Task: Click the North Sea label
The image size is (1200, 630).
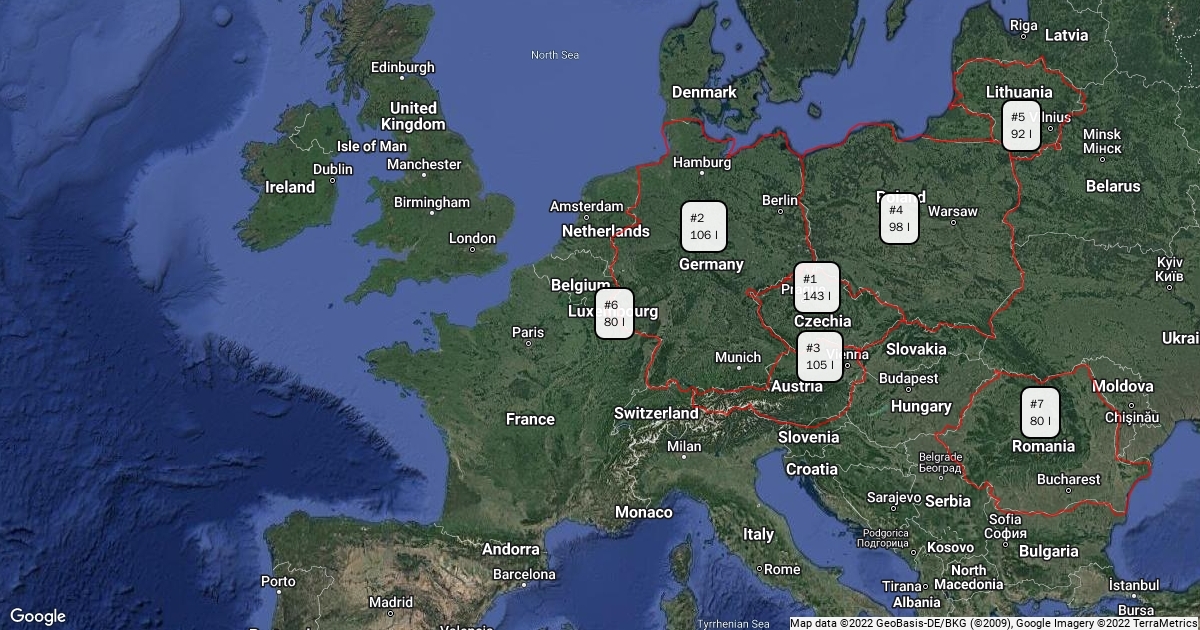Action: pos(555,55)
